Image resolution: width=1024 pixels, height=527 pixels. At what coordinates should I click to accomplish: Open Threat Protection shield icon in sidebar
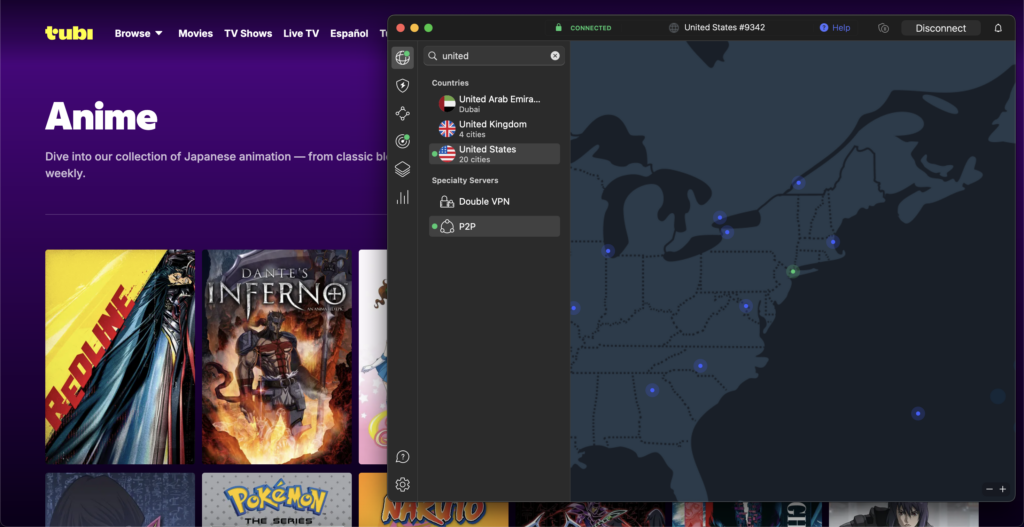point(402,86)
